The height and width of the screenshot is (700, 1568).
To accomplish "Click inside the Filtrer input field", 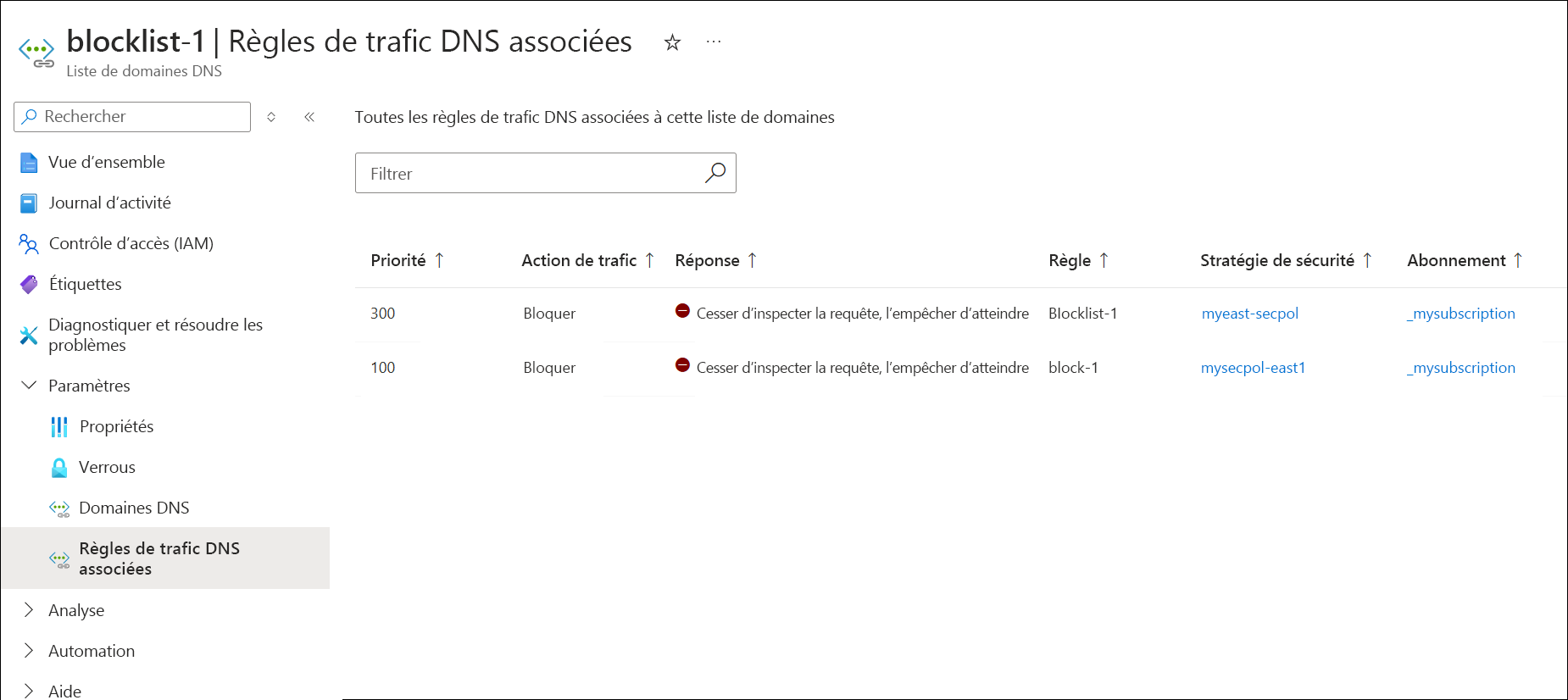I will coord(509,173).
